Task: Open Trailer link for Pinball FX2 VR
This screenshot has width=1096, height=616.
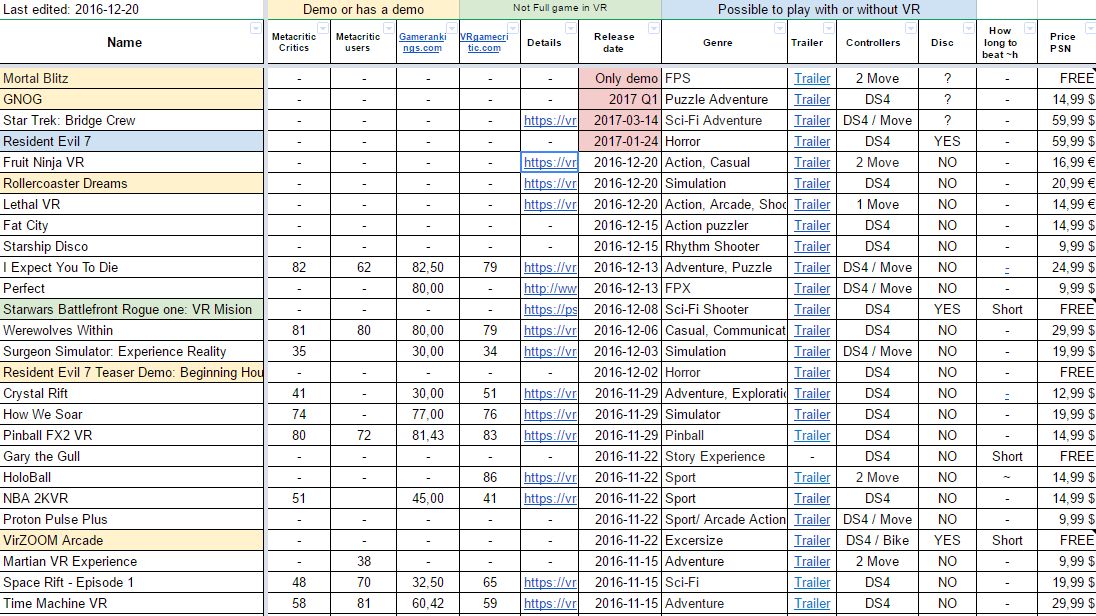Action: [x=812, y=435]
